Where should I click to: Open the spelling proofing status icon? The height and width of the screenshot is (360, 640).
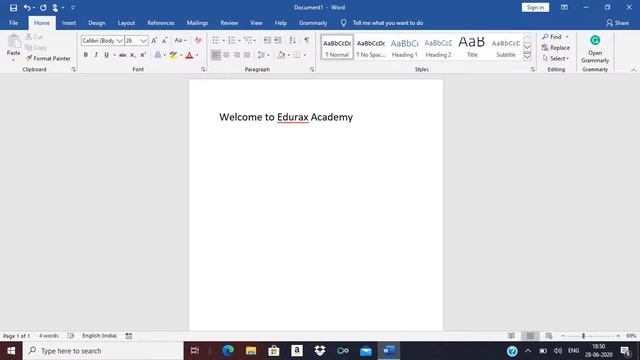pos(71,336)
